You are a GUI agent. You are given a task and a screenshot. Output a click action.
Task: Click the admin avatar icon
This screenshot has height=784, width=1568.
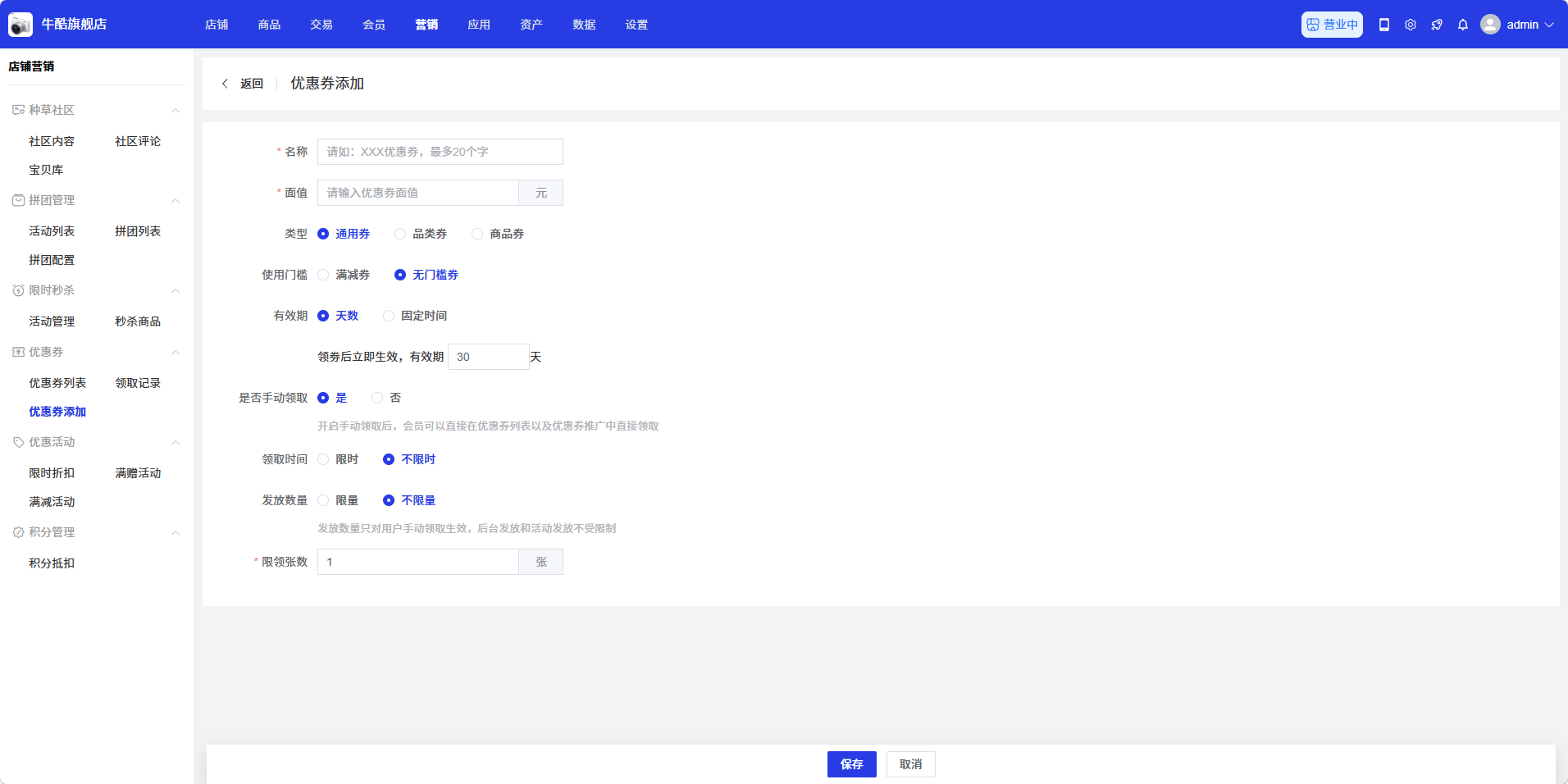[x=1491, y=25]
